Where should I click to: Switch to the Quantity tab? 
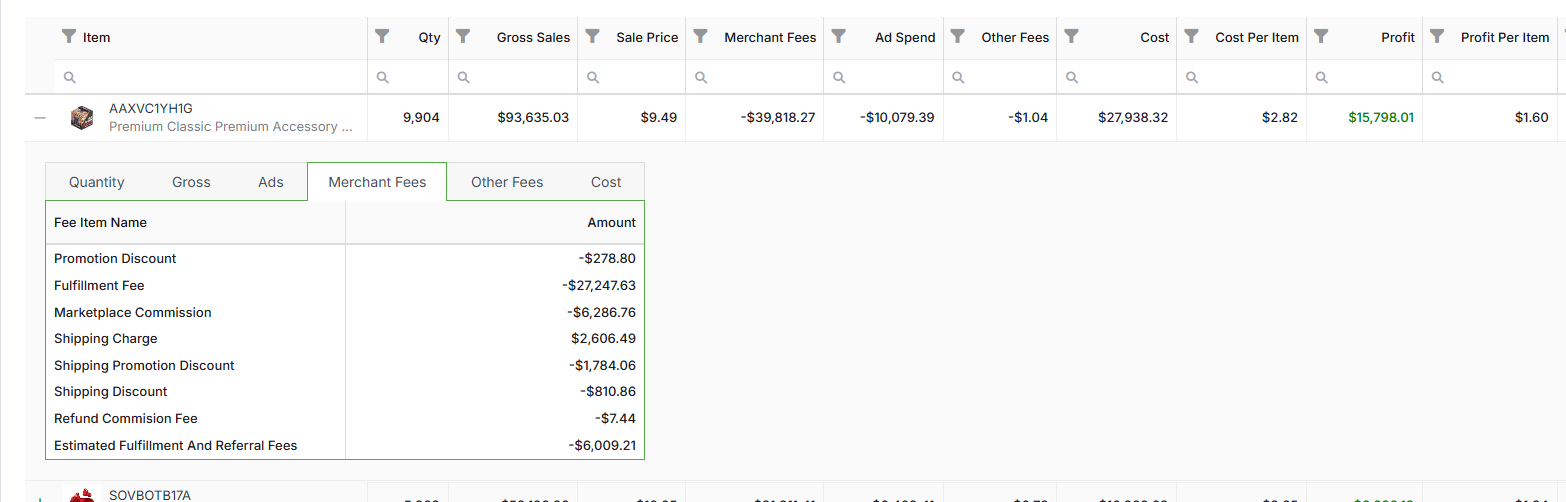(x=97, y=182)
